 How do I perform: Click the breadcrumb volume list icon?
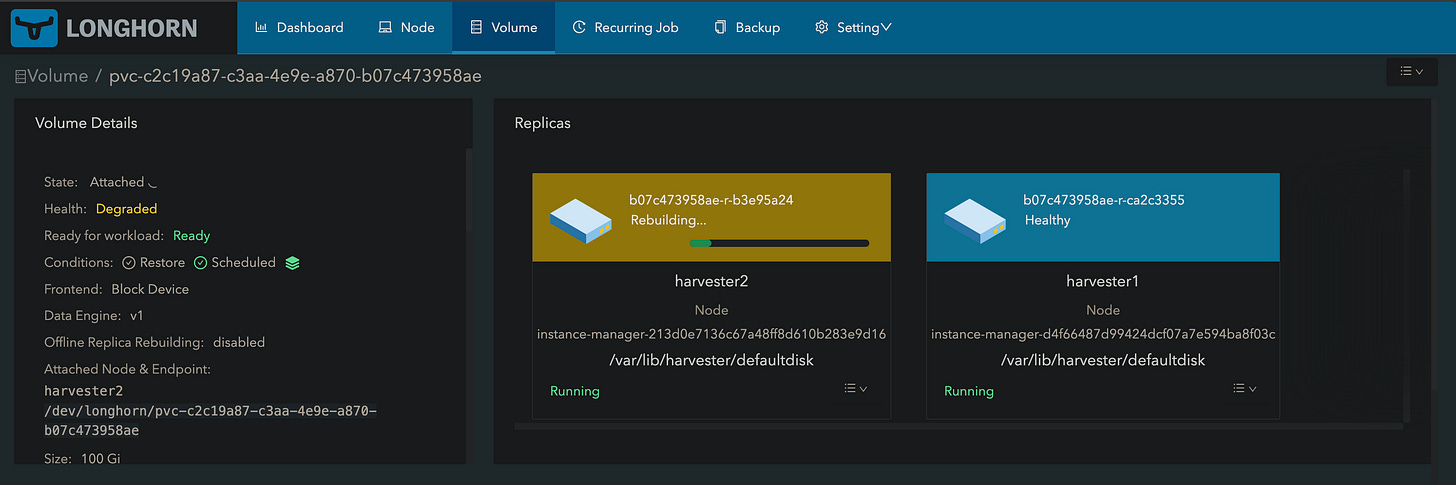point(21,77)
